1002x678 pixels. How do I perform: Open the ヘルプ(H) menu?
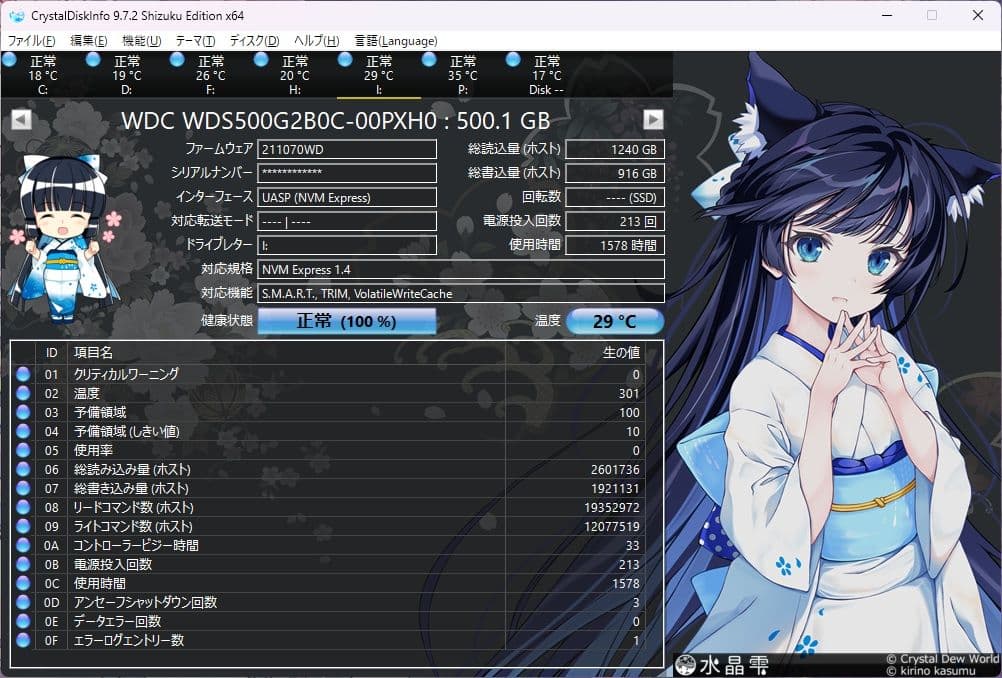pyautogui.click(x=316, y=41)
